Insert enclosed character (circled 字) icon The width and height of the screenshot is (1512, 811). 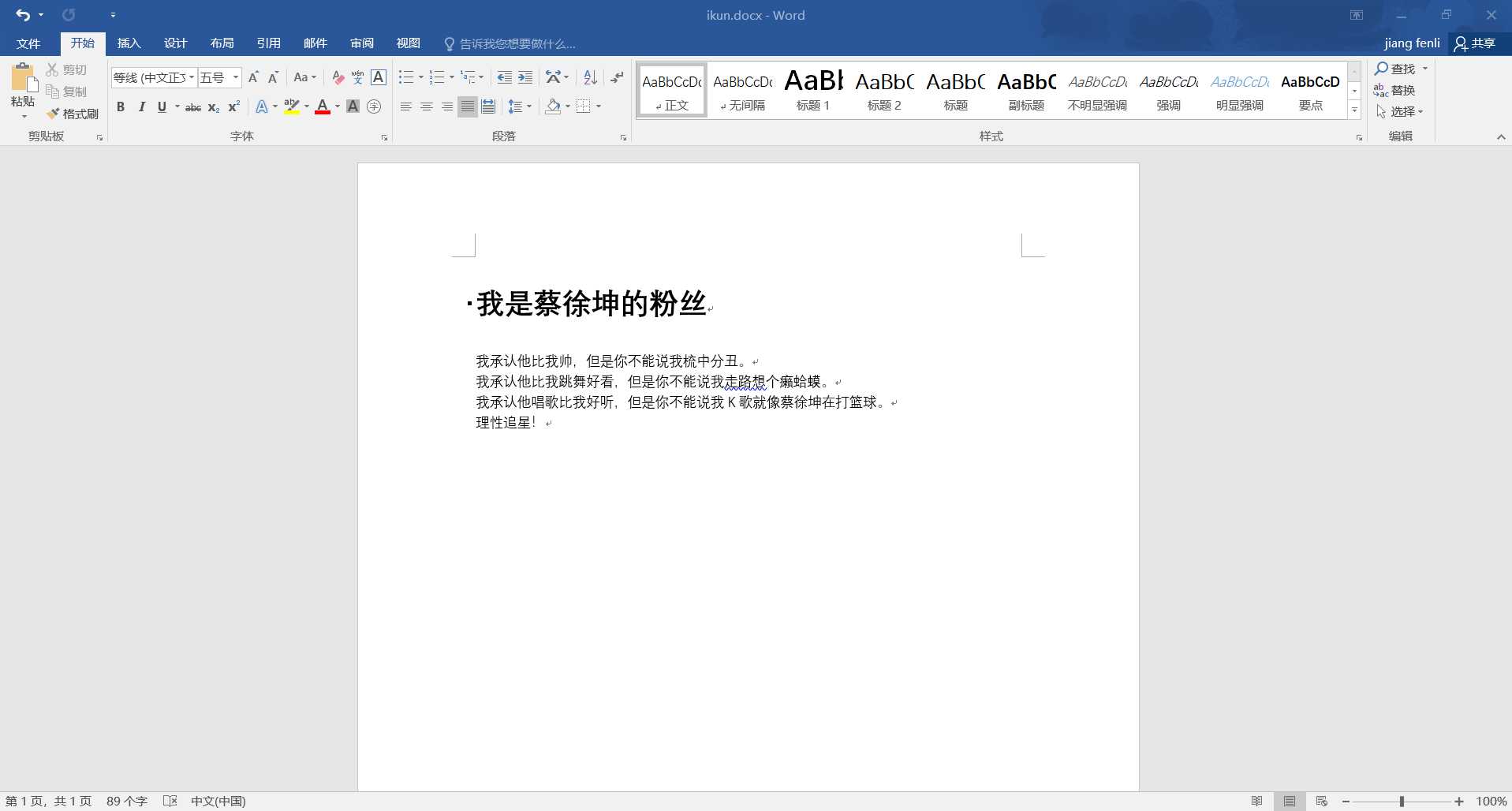click(374, 107)
